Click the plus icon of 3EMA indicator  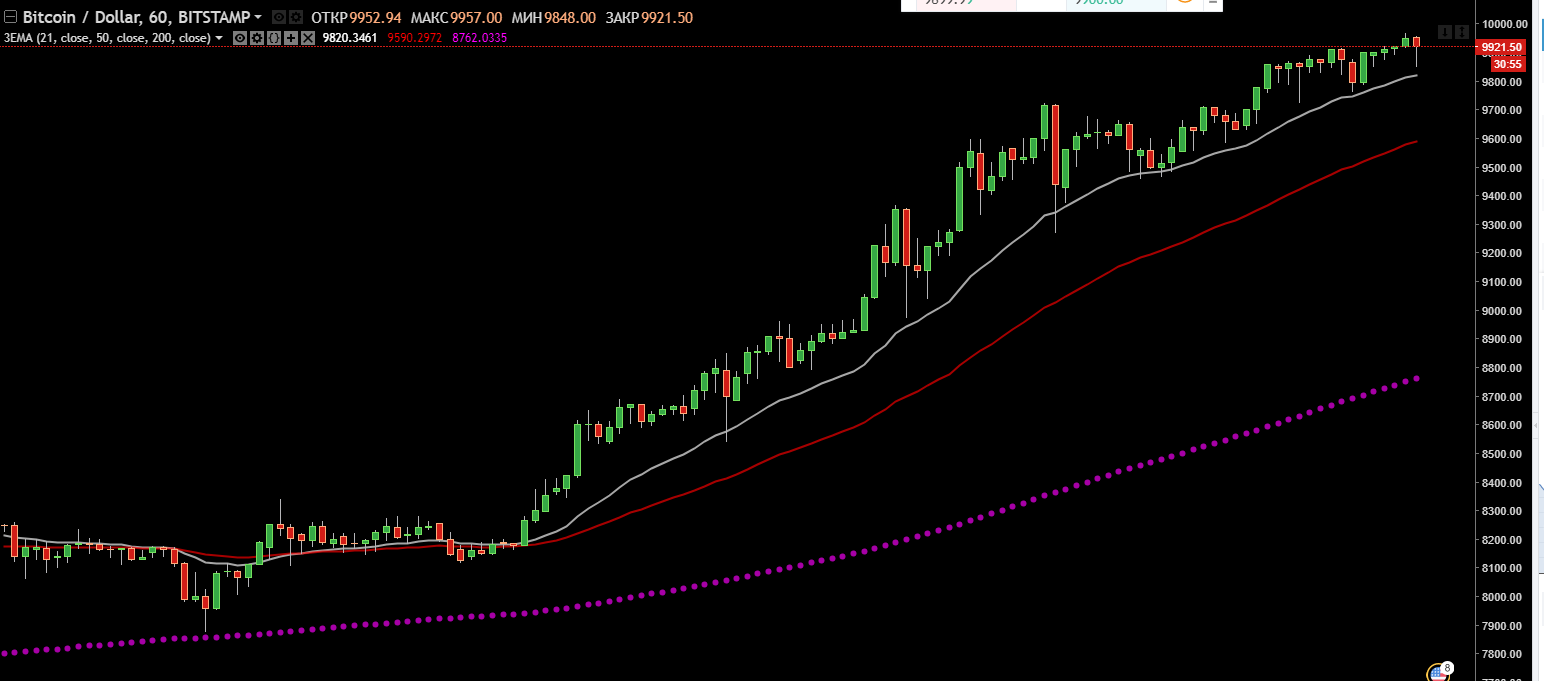291,38
